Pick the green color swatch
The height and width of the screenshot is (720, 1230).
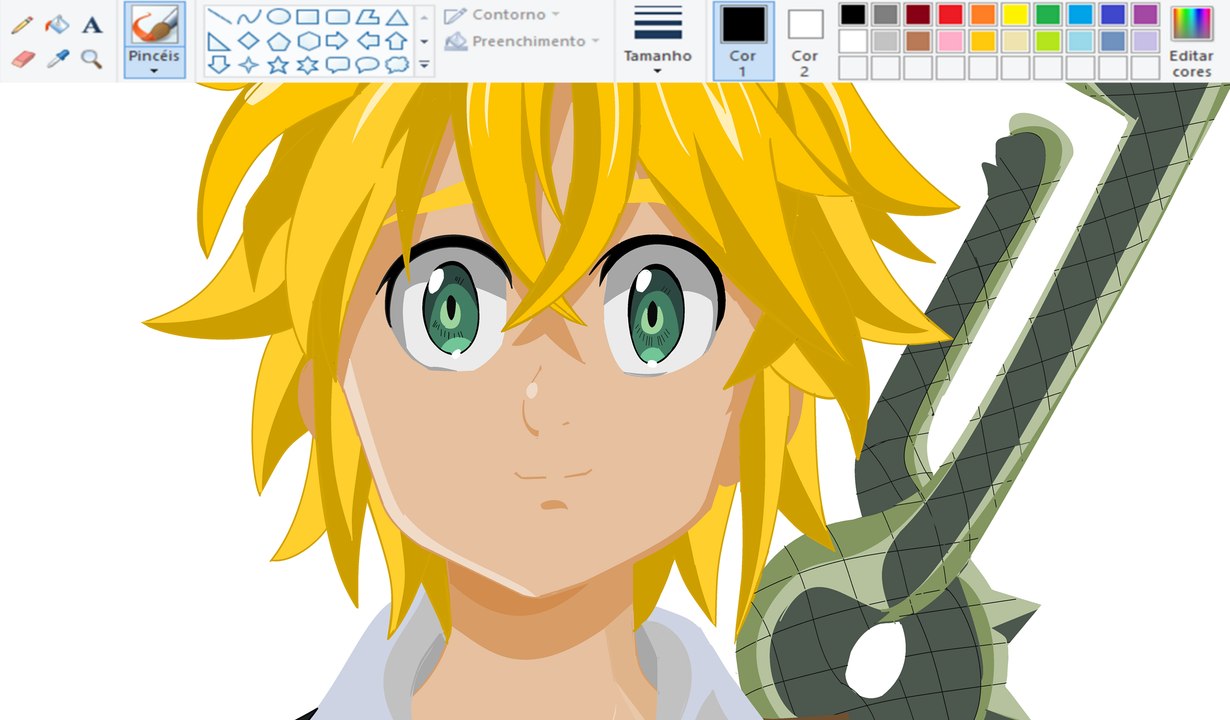1048,14
